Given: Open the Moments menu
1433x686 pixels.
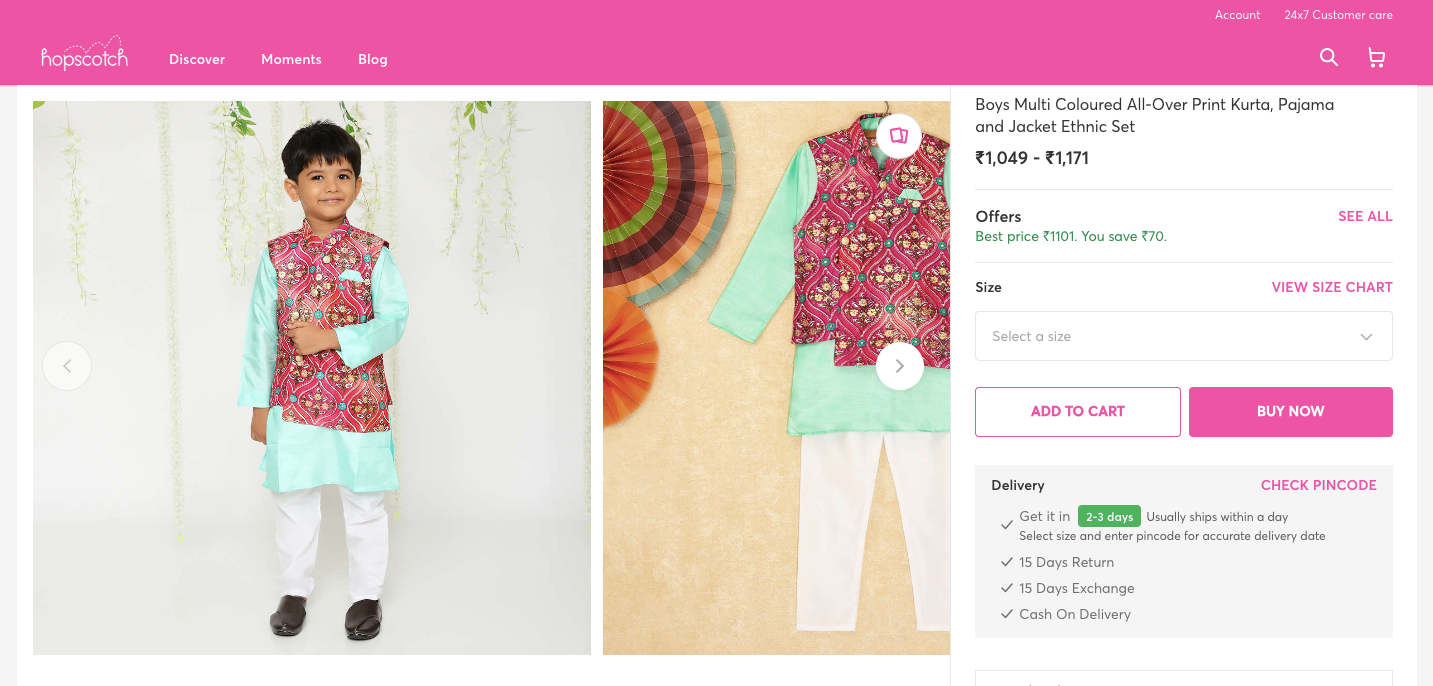Looking at the screenshot, I should (x=291, y=59).
